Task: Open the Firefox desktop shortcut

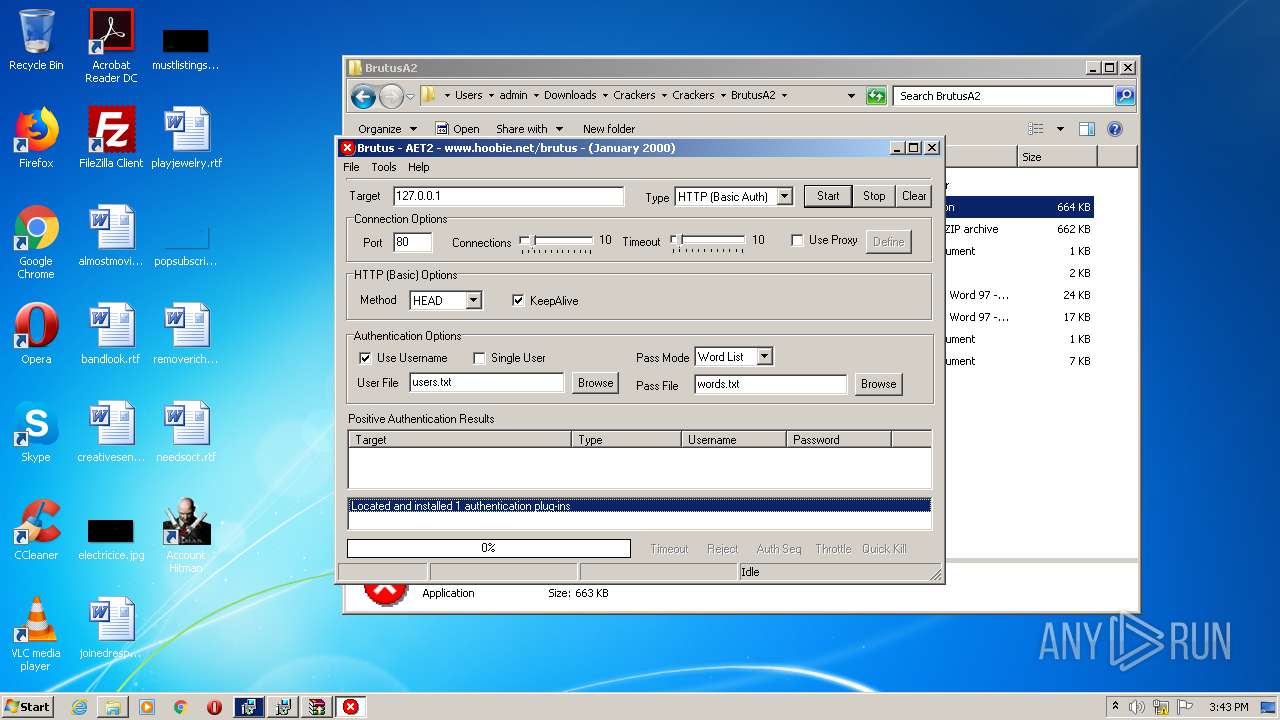Action: pyautogui.click(x=36, y=138)
